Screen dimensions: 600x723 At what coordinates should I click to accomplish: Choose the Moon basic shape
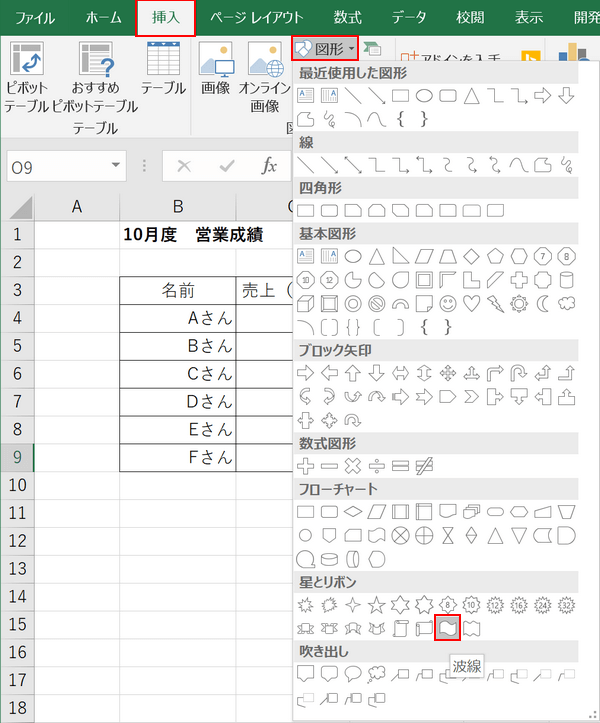click(543, 303)
